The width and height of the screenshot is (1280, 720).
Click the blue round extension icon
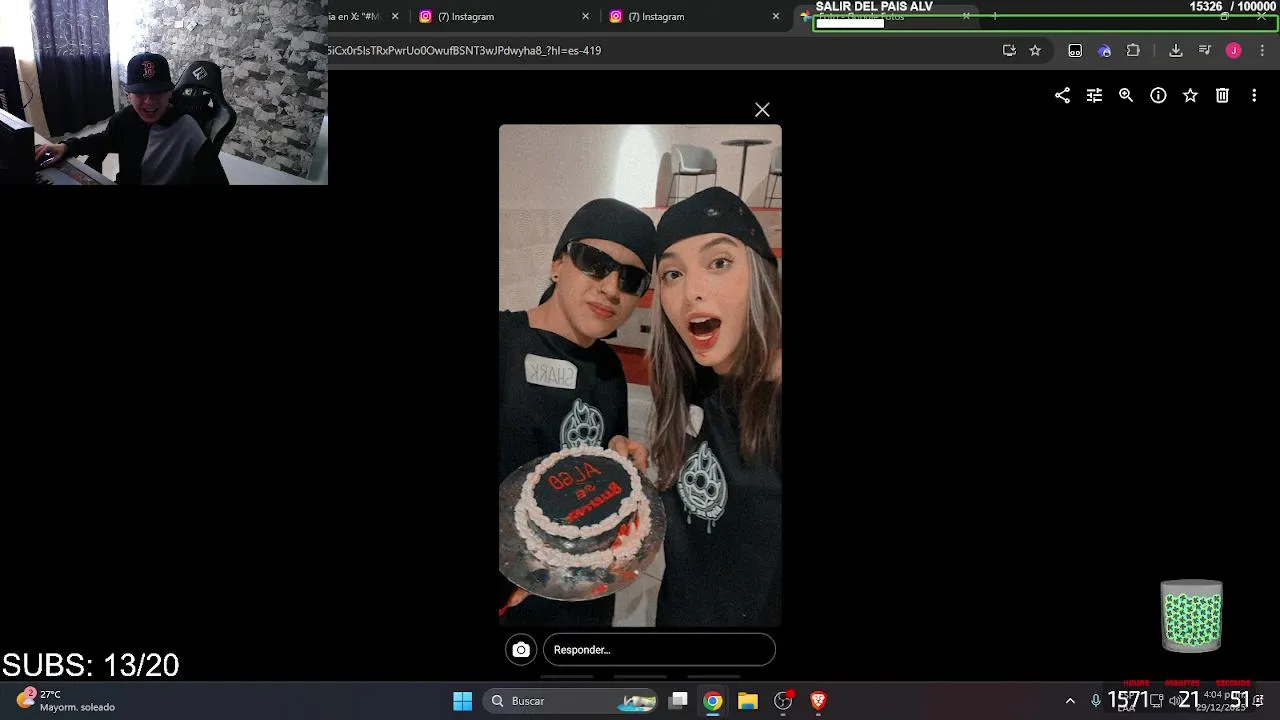1104,50
